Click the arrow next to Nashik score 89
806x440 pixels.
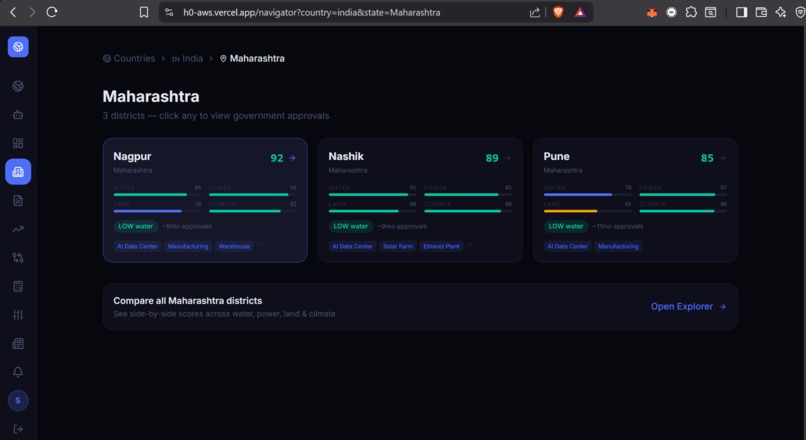(507, 158)
